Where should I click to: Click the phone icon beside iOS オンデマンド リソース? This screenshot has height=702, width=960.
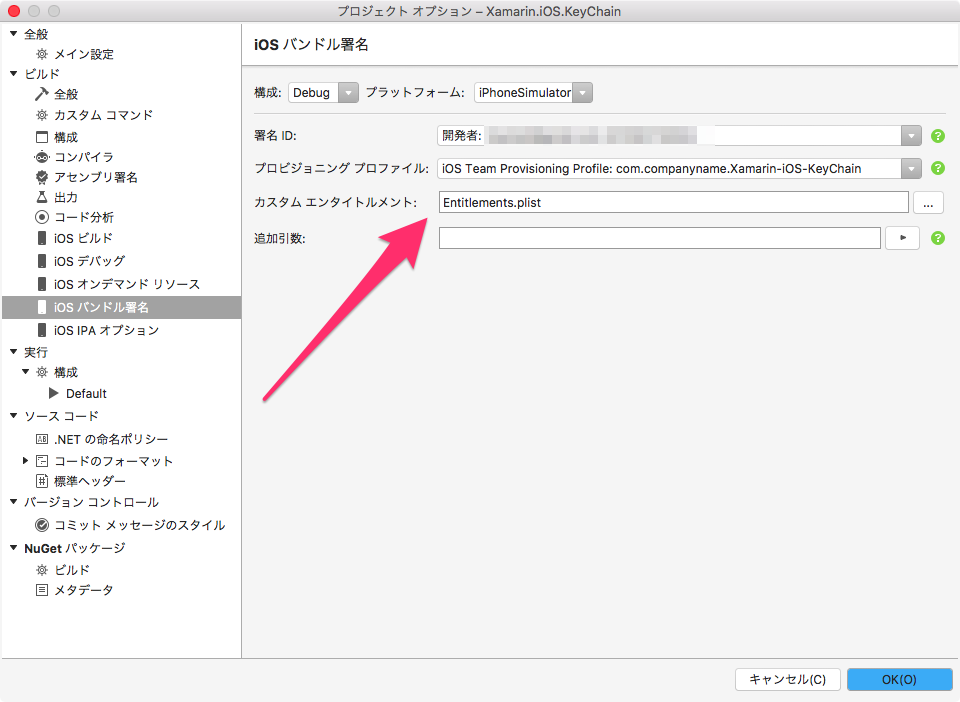click(x=42, y=284)
